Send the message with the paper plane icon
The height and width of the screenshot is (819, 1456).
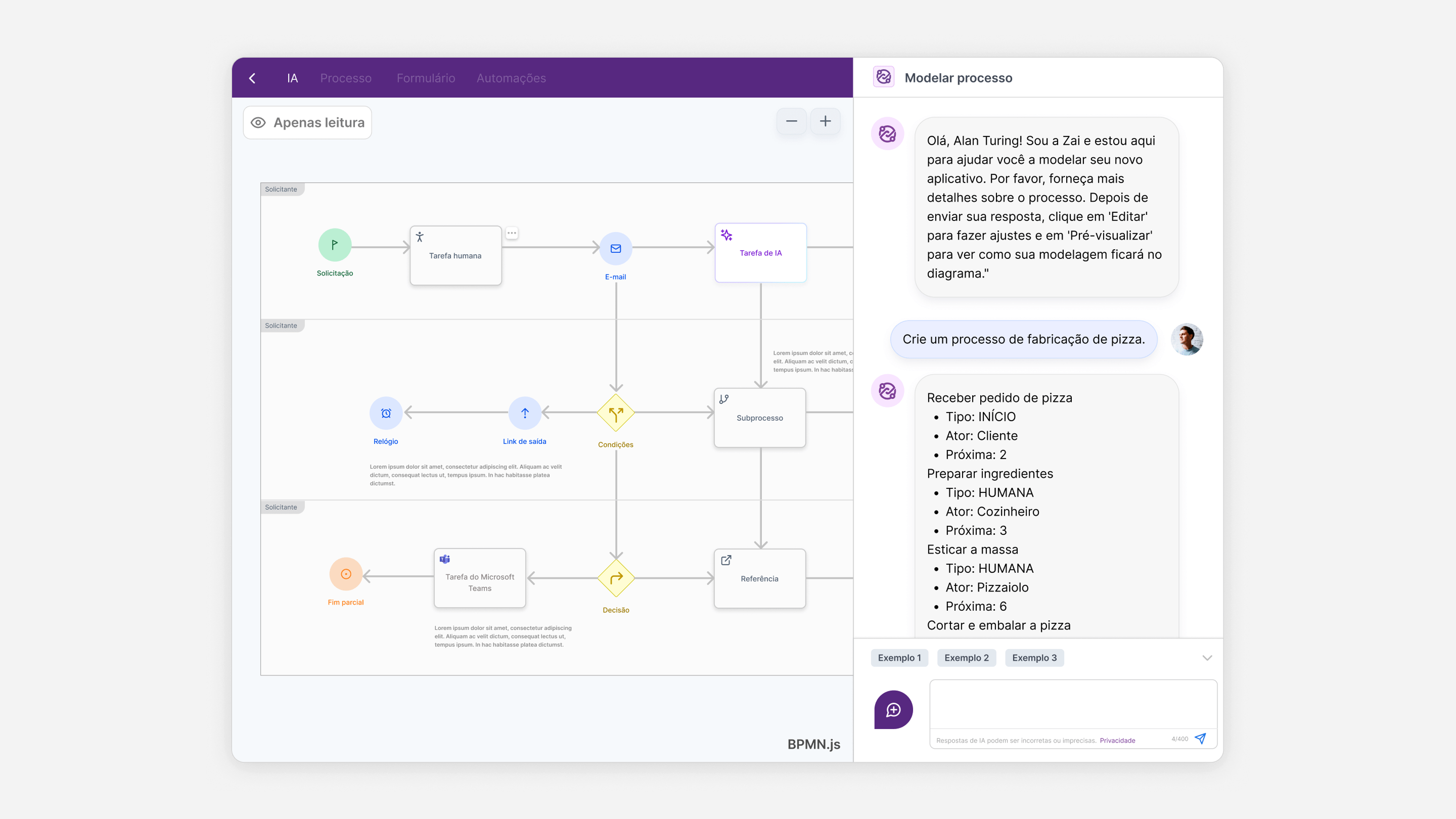1201,739
